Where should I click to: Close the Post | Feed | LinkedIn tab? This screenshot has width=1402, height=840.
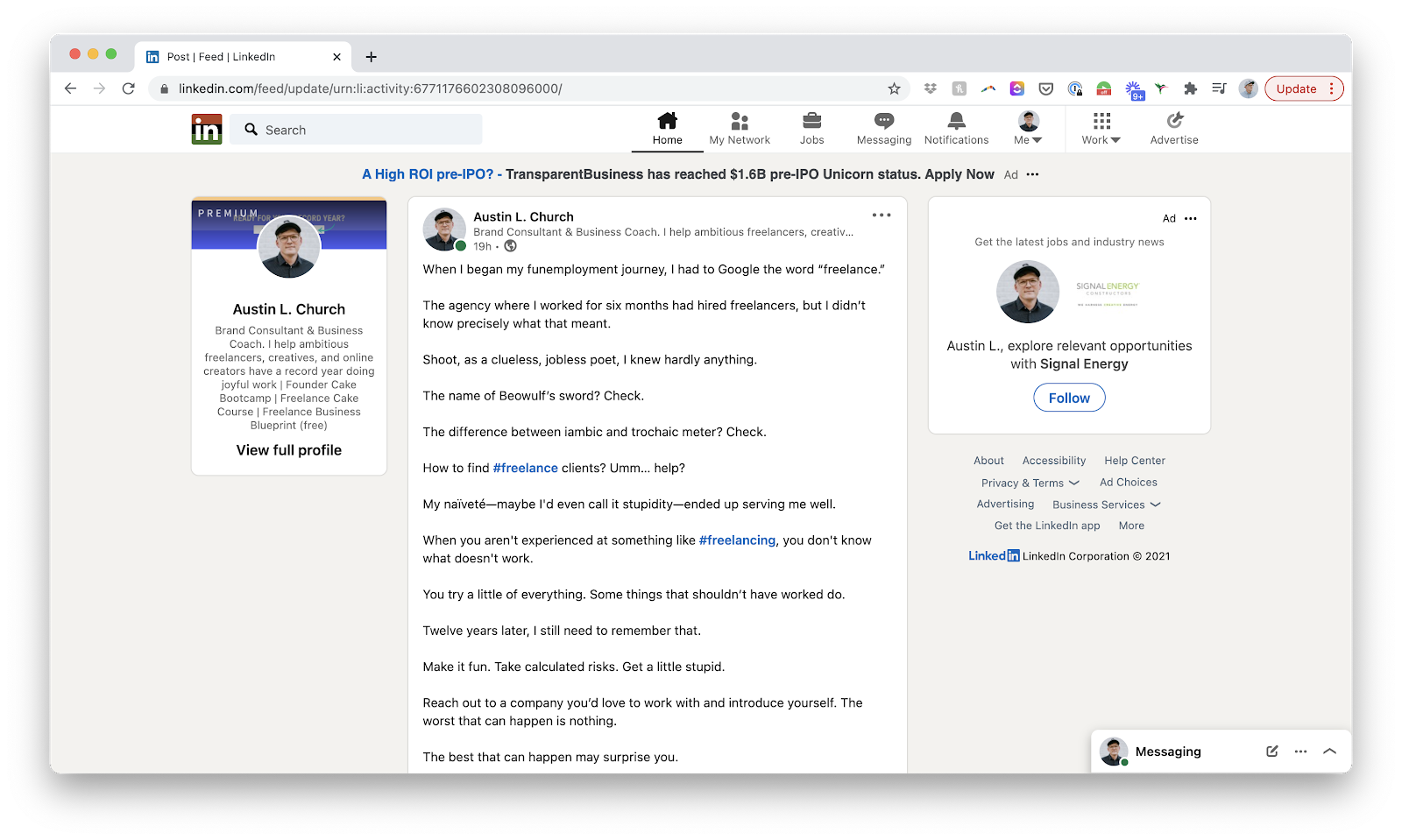336,57
